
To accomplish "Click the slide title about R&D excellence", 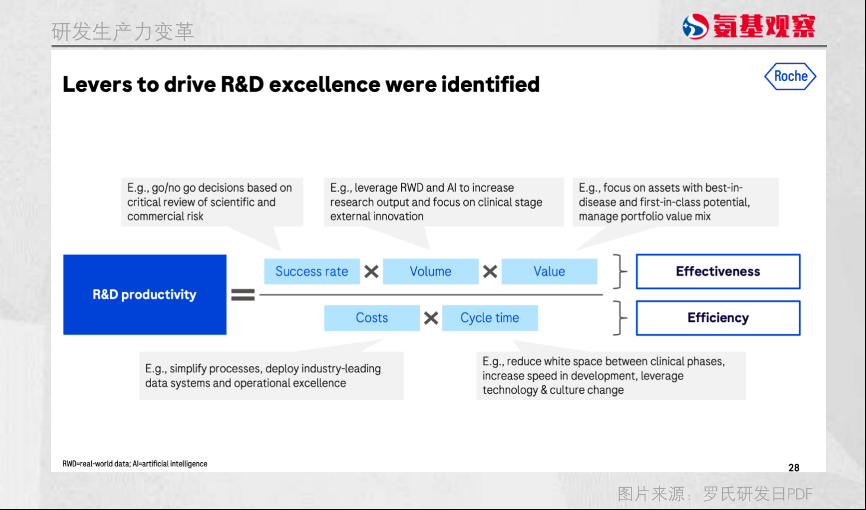I will (301, 84).
